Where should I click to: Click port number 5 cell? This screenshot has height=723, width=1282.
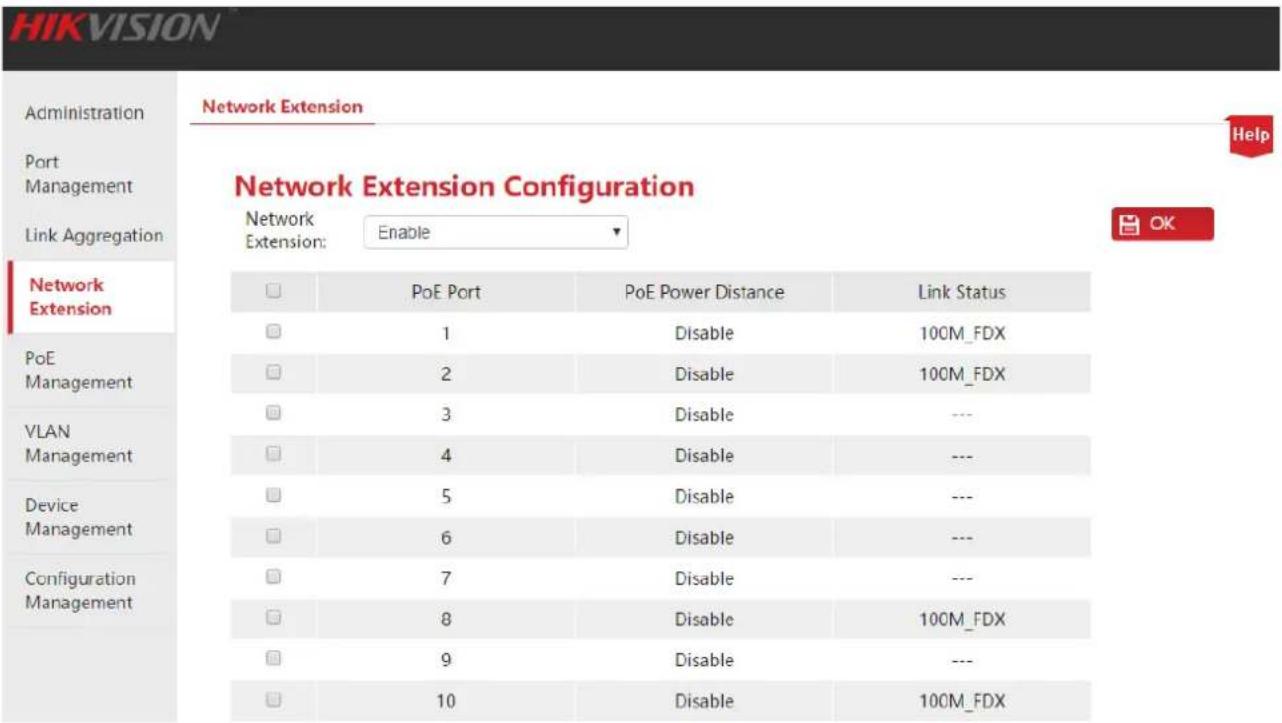[x=447, y=497]
